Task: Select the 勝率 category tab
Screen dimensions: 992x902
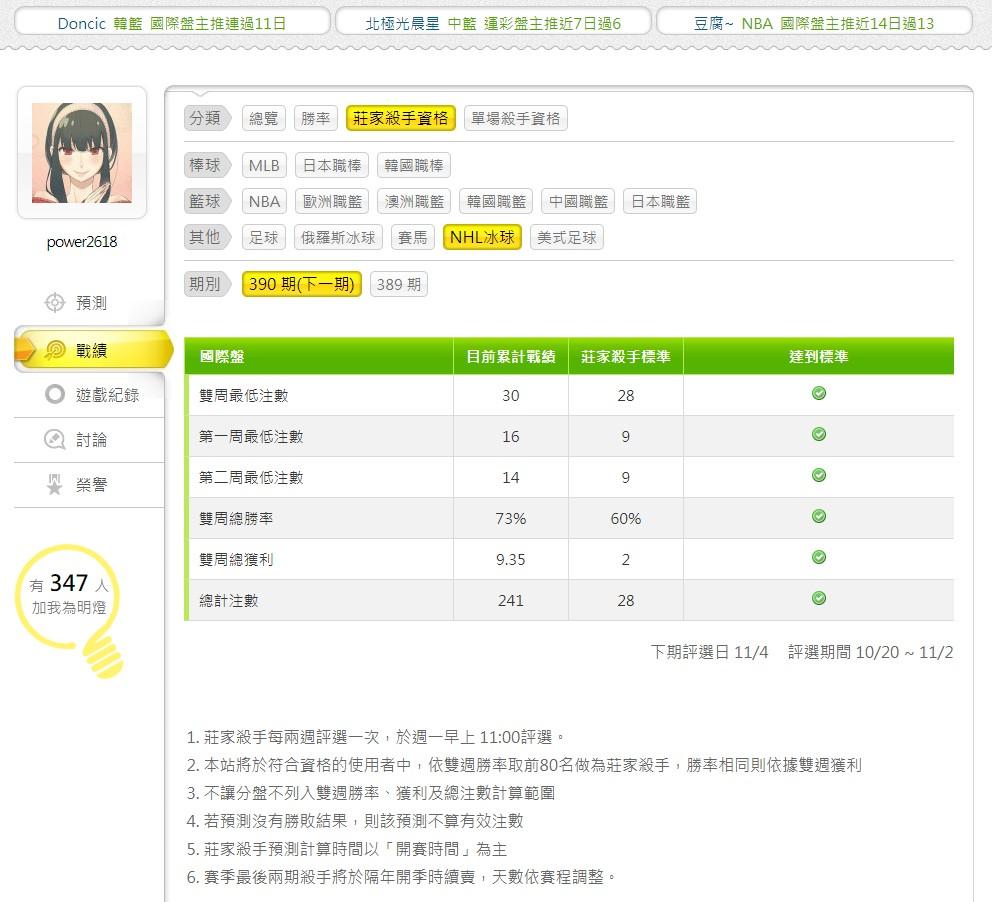Action: (x=316, y=118)
